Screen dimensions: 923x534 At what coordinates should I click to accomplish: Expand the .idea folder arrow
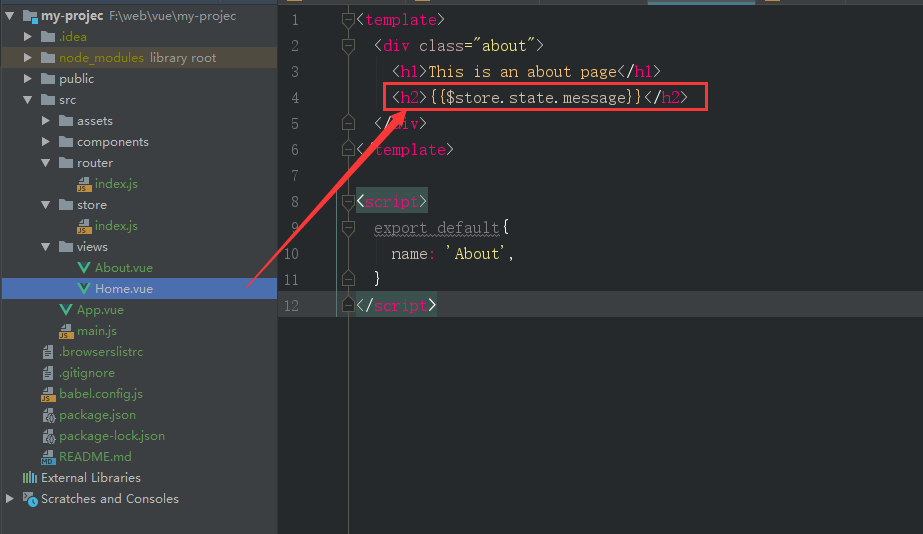28,37
